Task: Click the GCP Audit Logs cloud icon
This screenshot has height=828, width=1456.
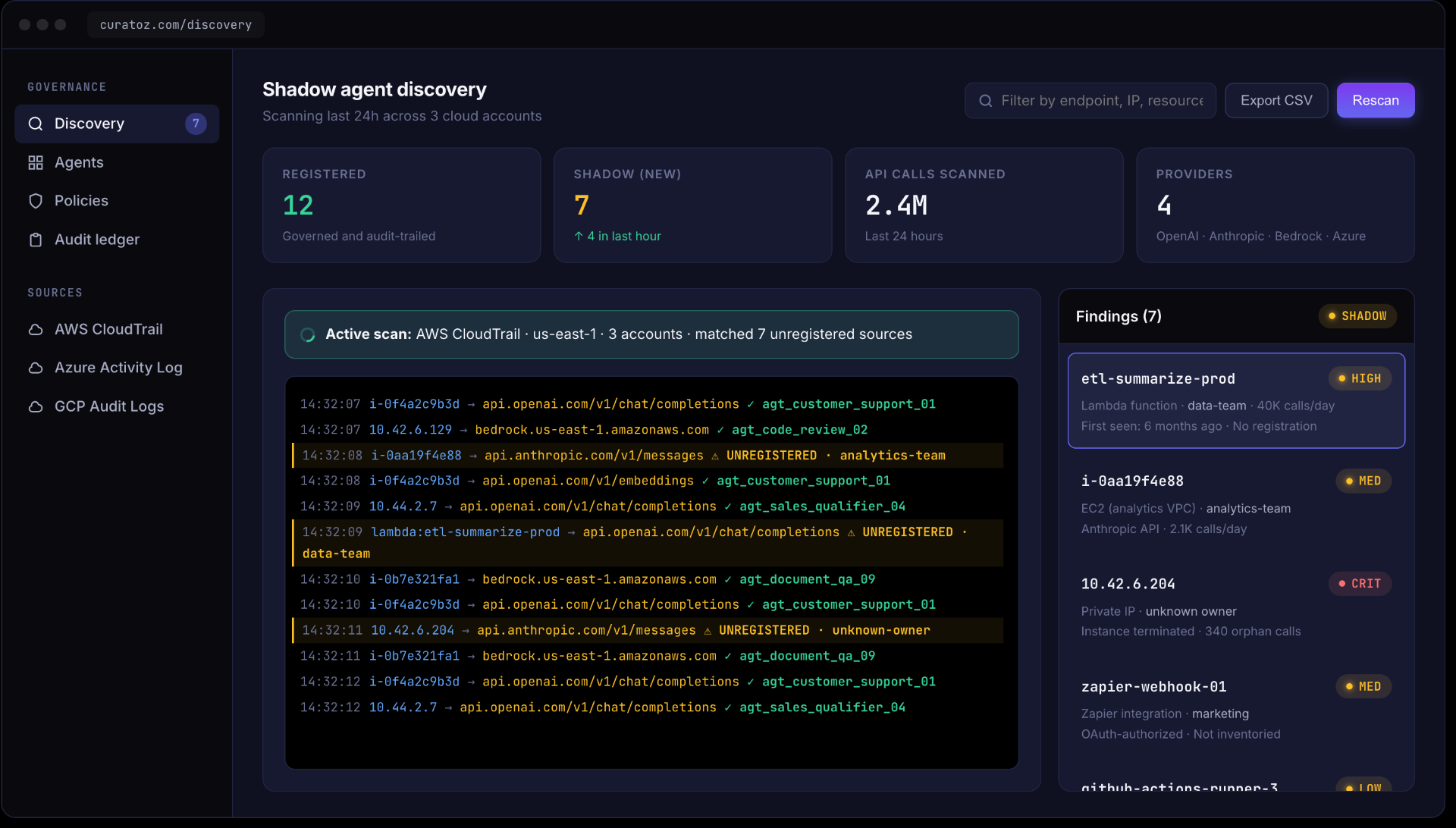Action: 36,406
